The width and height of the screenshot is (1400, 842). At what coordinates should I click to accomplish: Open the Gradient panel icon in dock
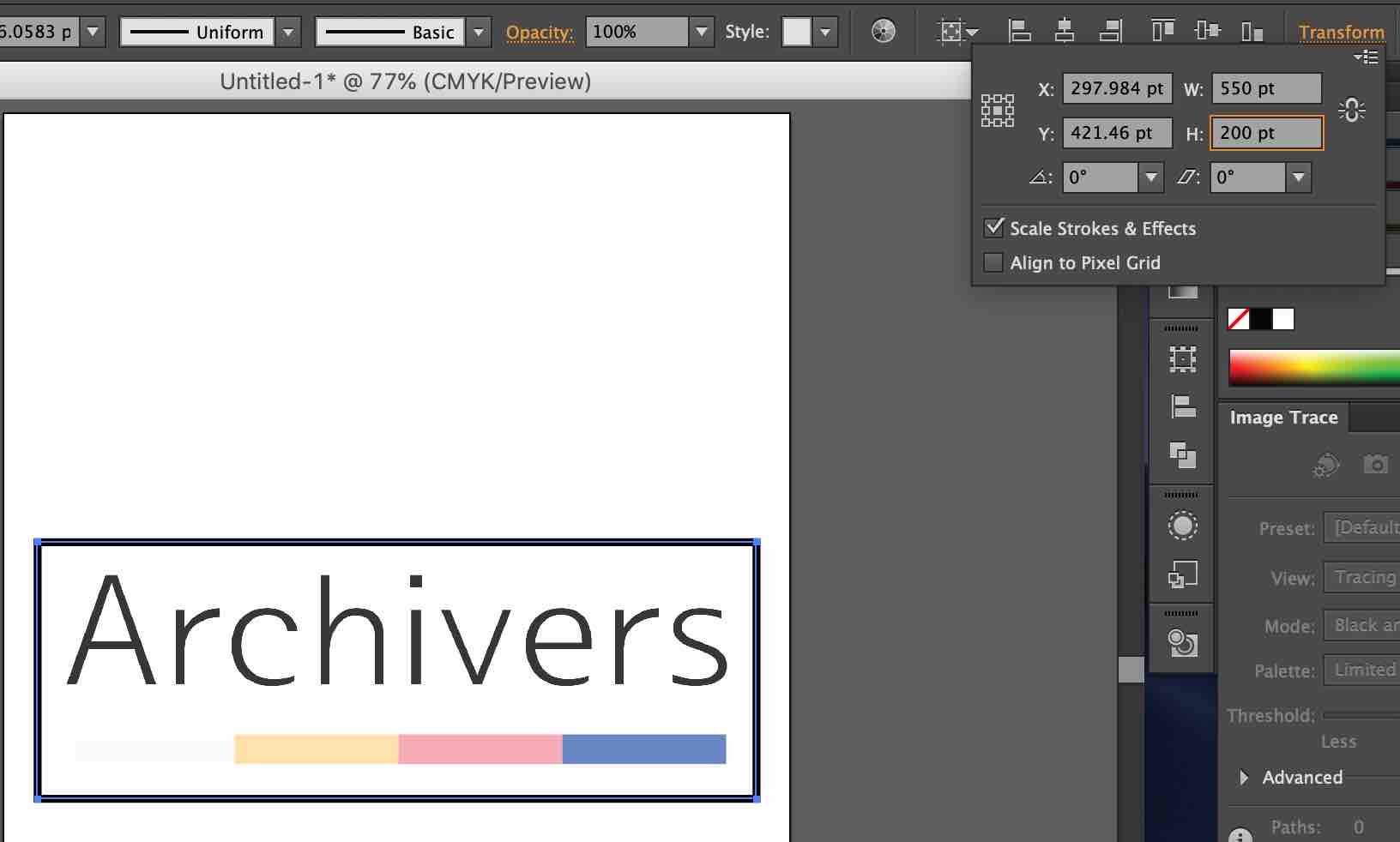[1183, 292]
